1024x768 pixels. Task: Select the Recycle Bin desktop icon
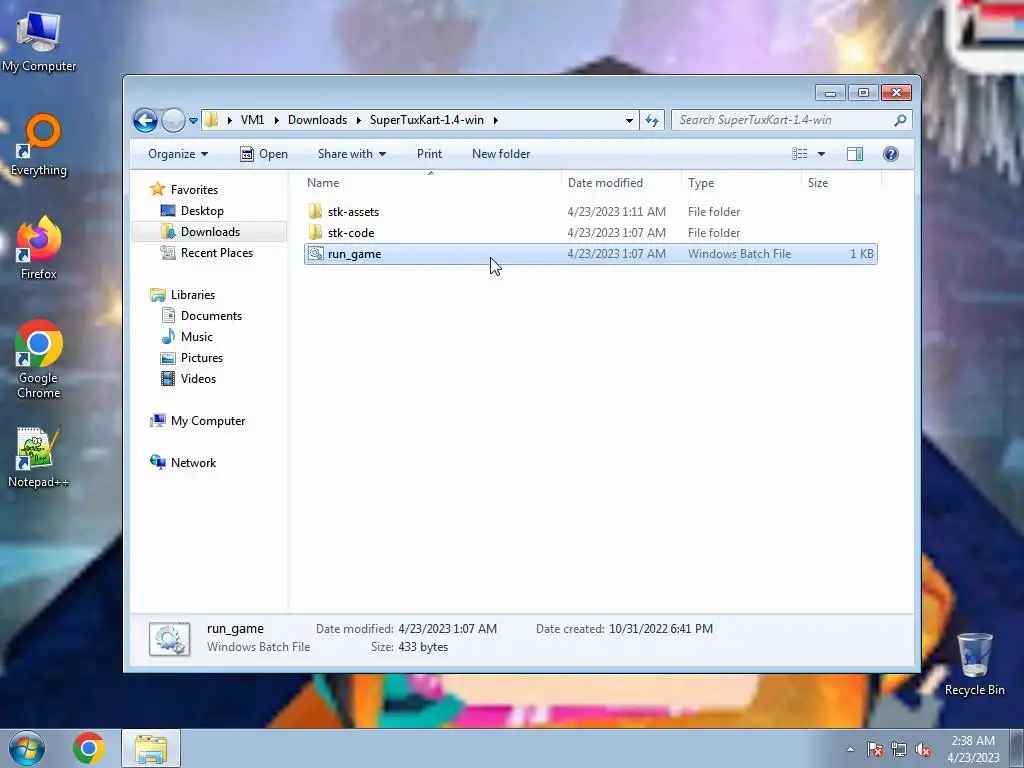click(974, 665)
